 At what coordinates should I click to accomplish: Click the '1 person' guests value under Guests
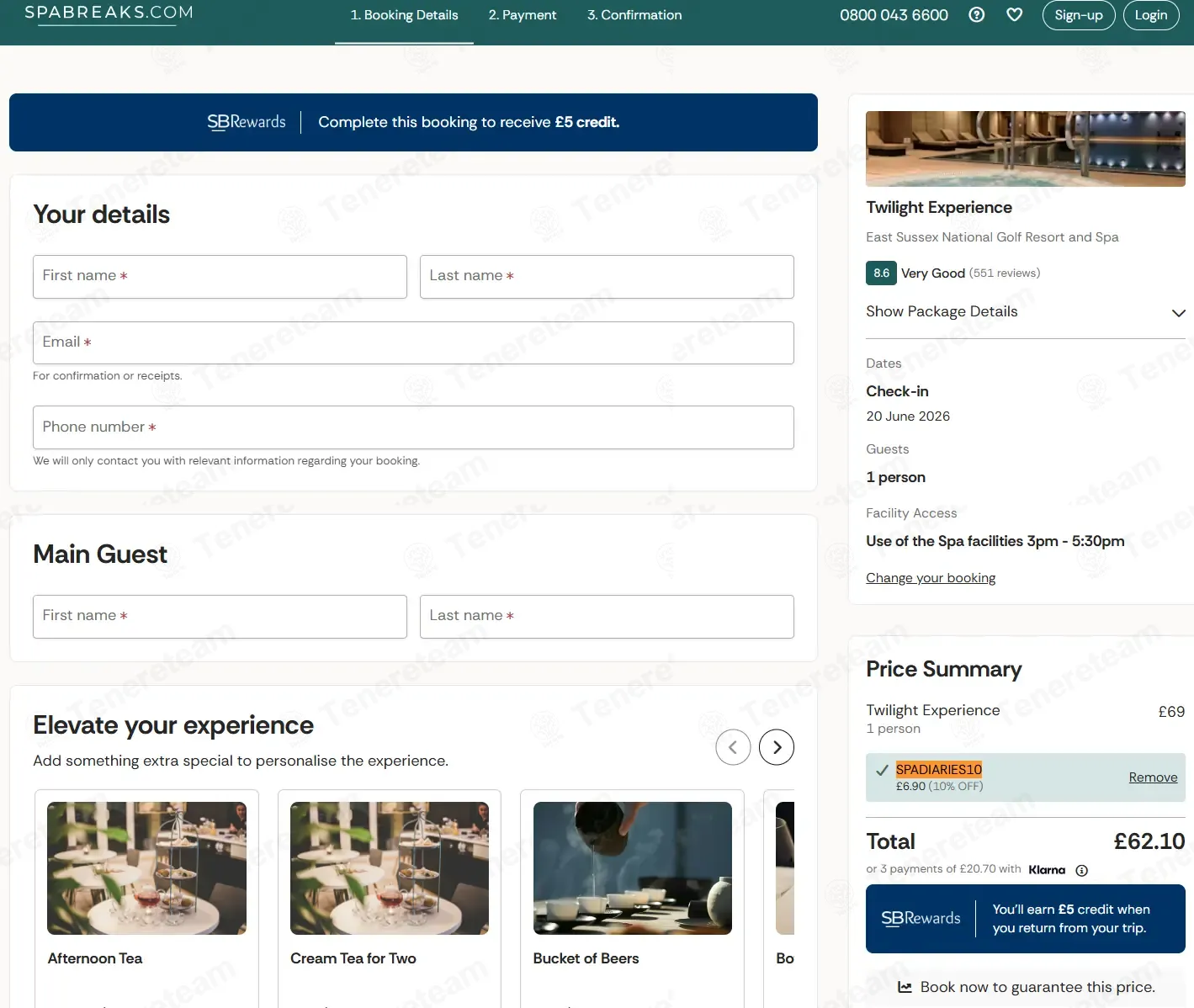tap(895, 478)
